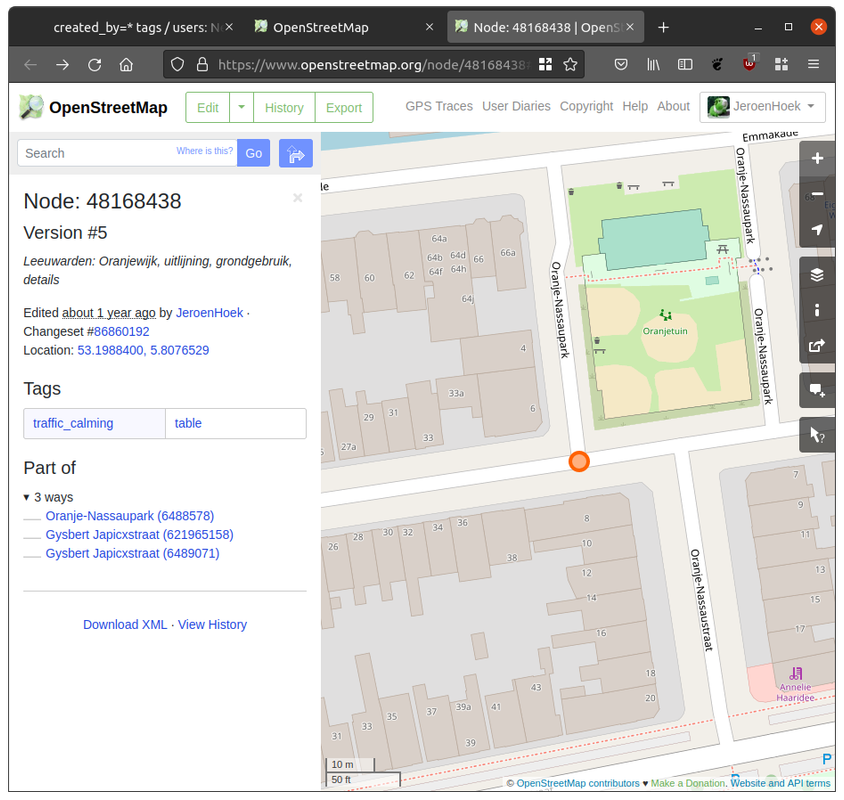Open way Gysbert Japicxstraat (6489071)
Image resolution: width=844 pixels, height=800 pixels.
pos(132,553)
